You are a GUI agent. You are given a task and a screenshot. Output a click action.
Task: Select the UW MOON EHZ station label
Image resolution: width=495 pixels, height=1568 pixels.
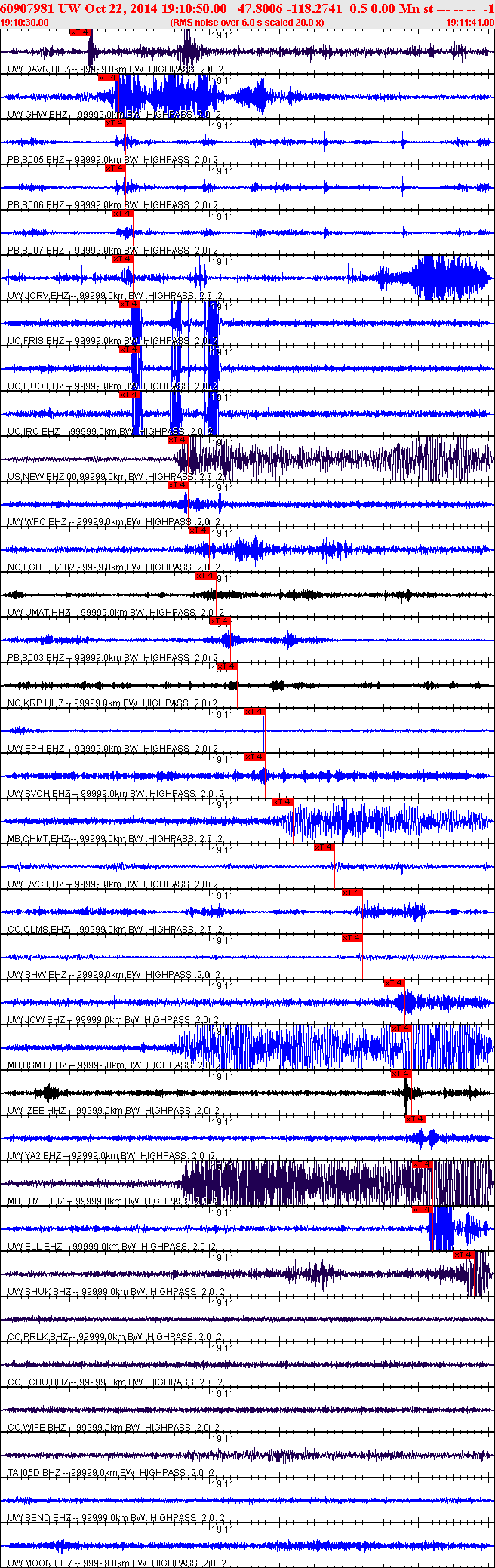point(39,1563)
